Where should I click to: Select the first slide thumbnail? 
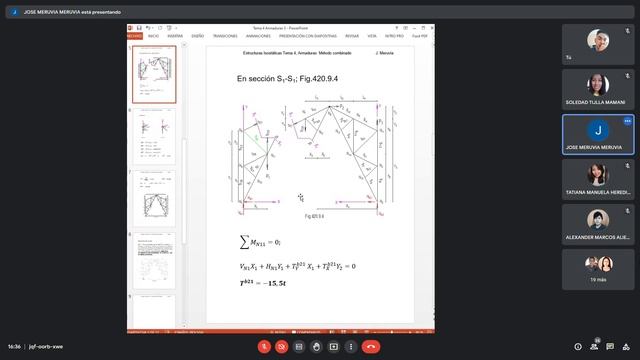[x=154, y=74]
